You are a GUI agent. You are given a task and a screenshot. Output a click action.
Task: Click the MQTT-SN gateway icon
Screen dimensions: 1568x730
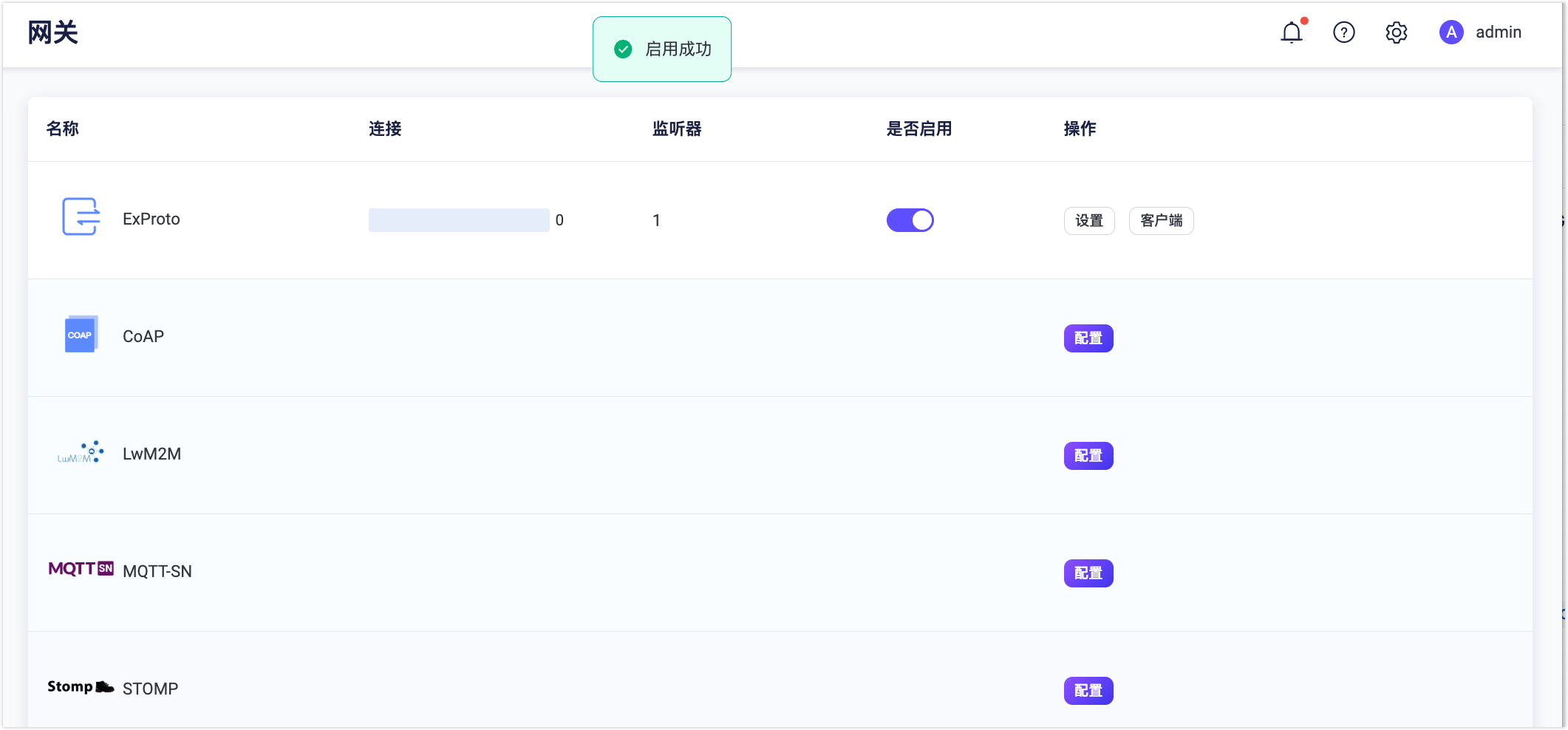[80, 570]
